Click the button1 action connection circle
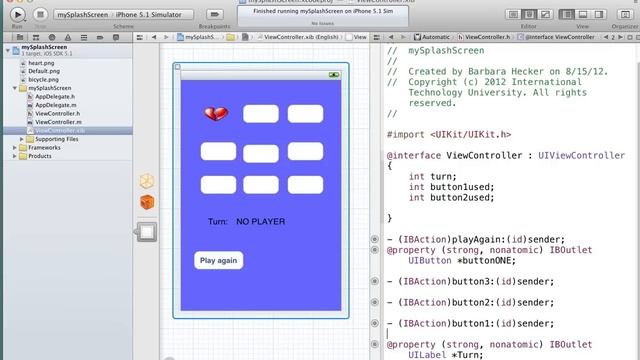This screenshot has height=360, width=640. [x=375, y=323]
